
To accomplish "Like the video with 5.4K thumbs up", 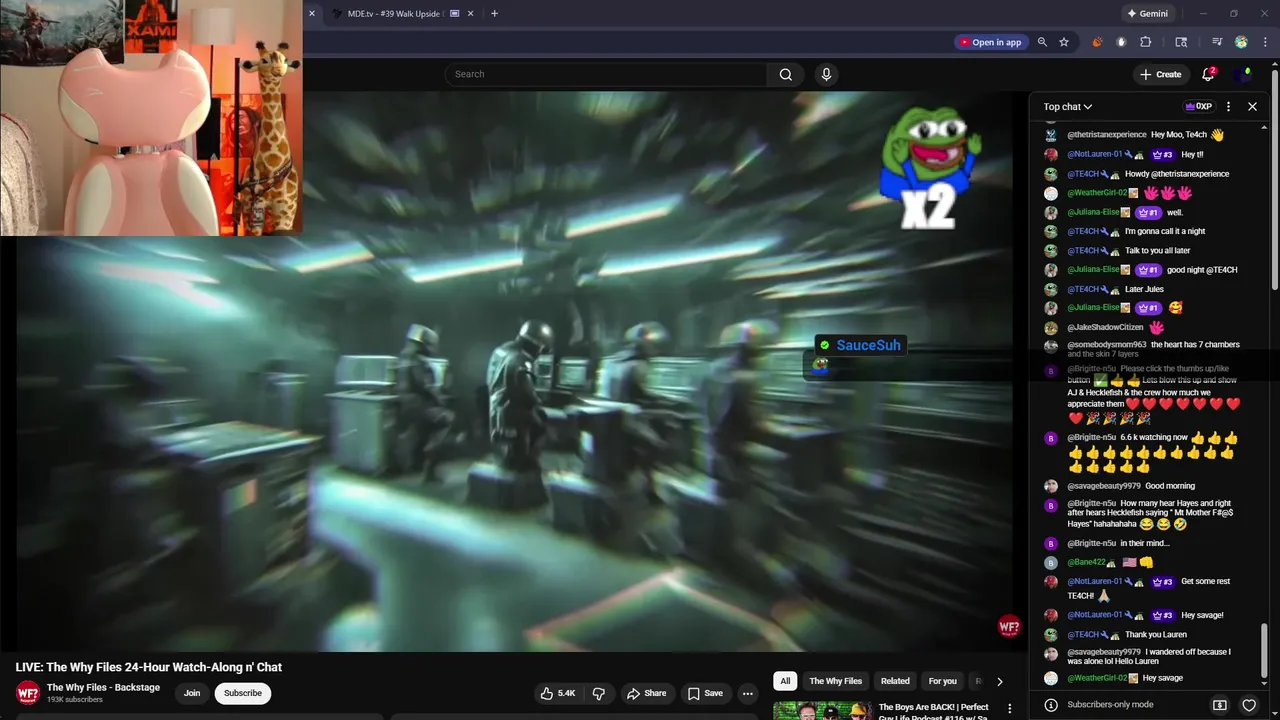I will (558, 693).
